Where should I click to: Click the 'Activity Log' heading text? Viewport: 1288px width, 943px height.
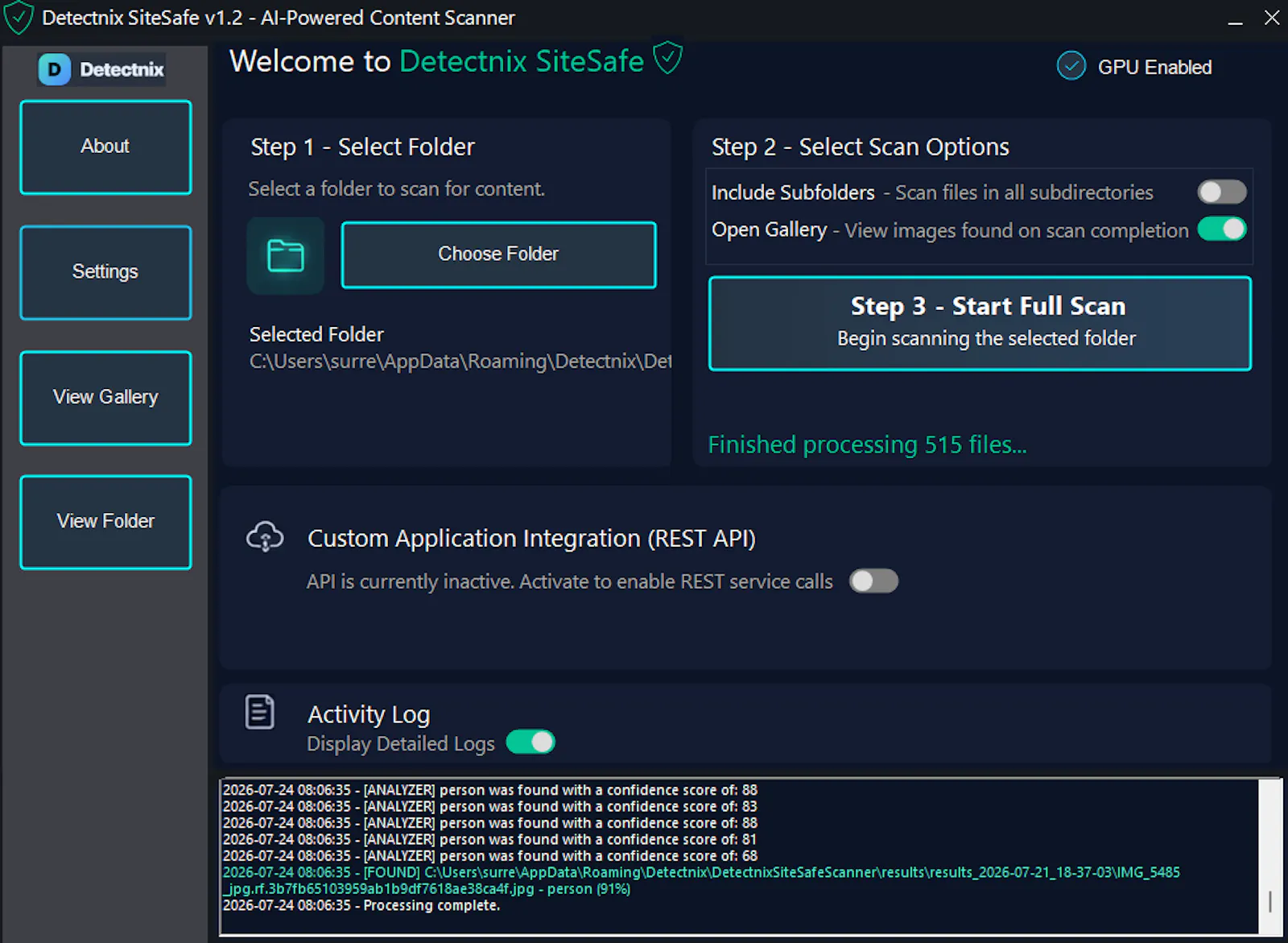[369, 714]
